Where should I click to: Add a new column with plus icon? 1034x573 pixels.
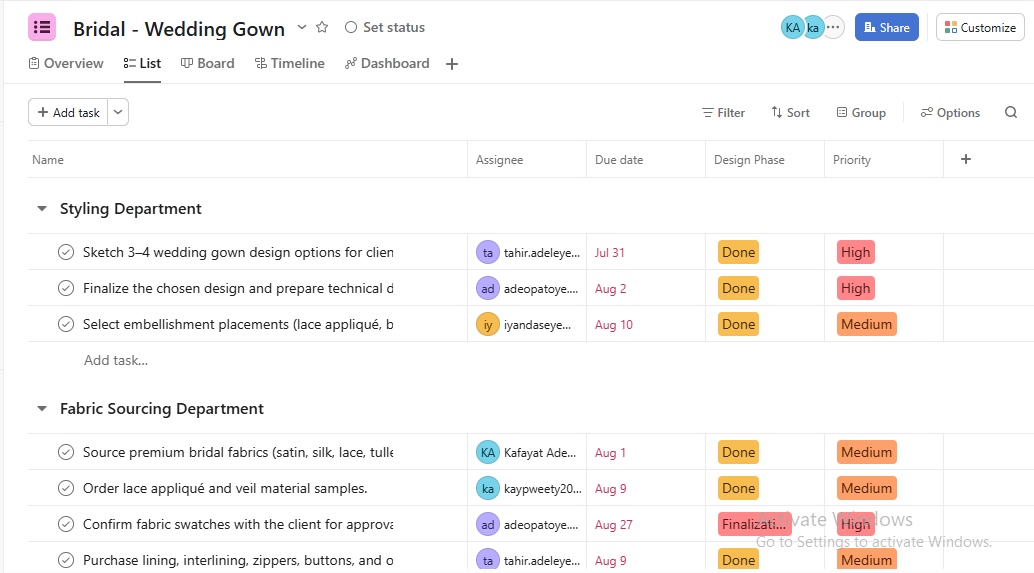[x=966, y=159]
